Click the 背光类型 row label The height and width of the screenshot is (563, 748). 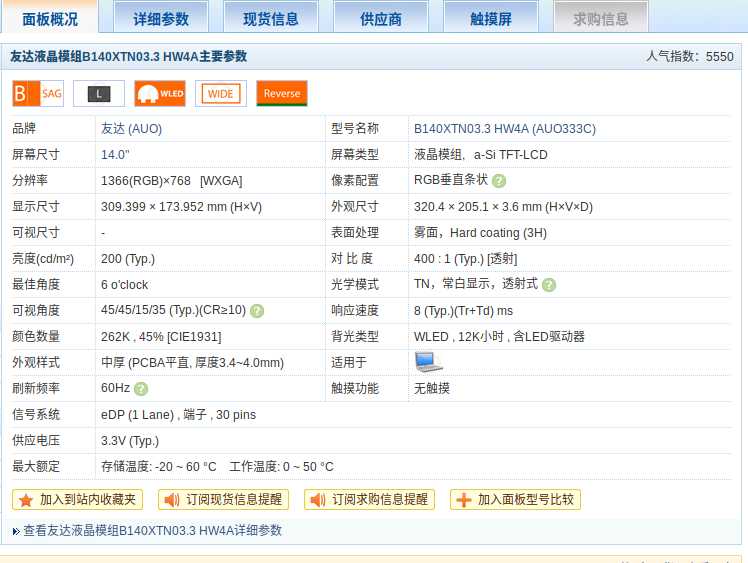355,337
